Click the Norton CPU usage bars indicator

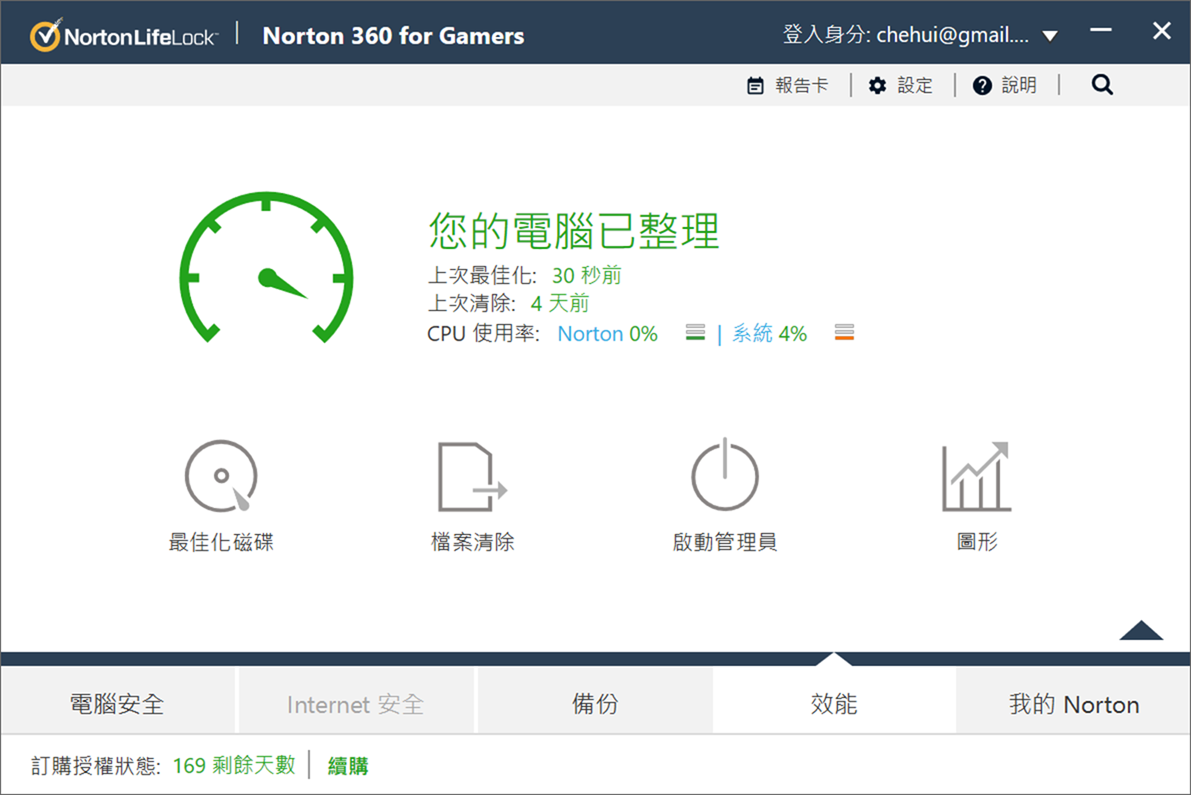point(695,333)
